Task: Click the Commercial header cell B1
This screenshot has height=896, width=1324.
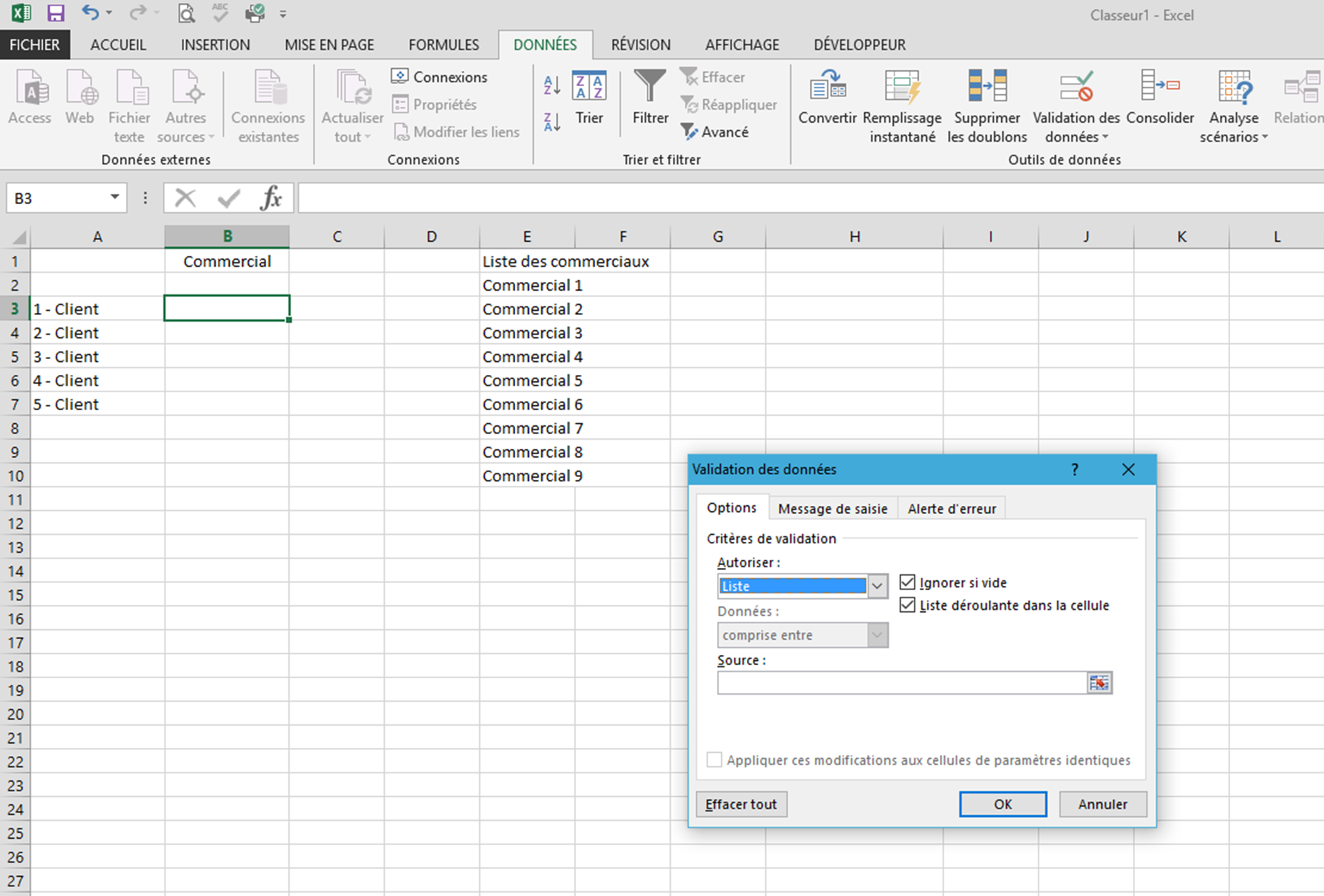Action: (x=227, y=262)
